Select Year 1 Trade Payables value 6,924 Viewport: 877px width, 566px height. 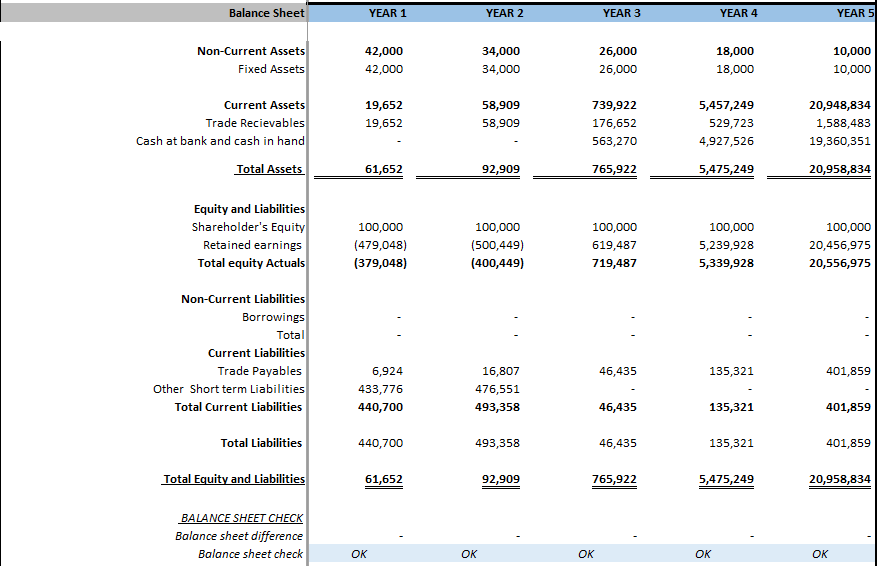coord(387,370)
